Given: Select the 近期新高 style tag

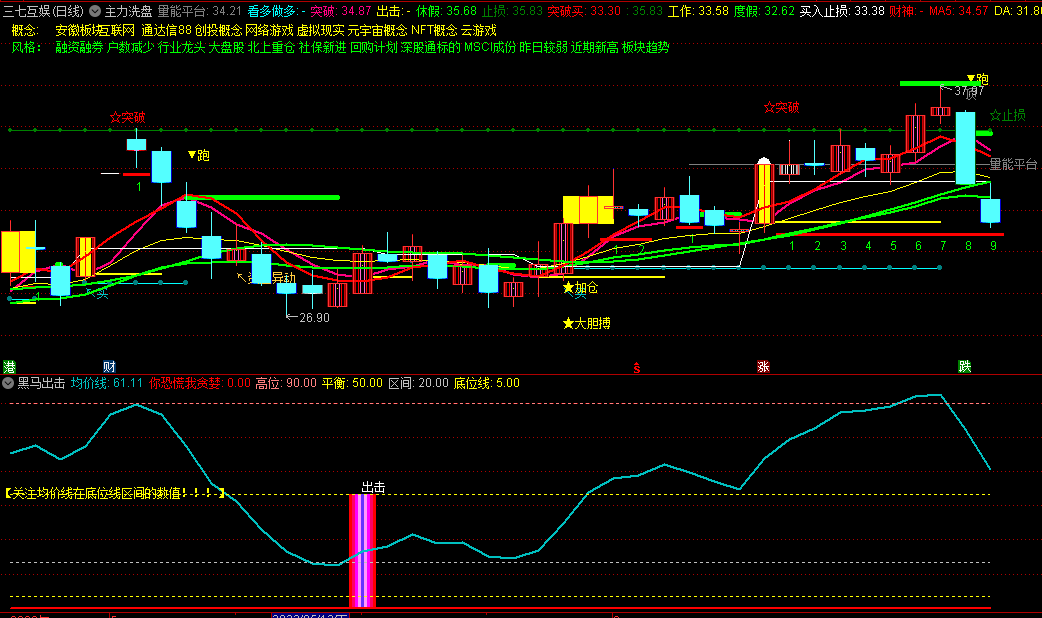Looking at the screenshot, I should pos(595,47).
